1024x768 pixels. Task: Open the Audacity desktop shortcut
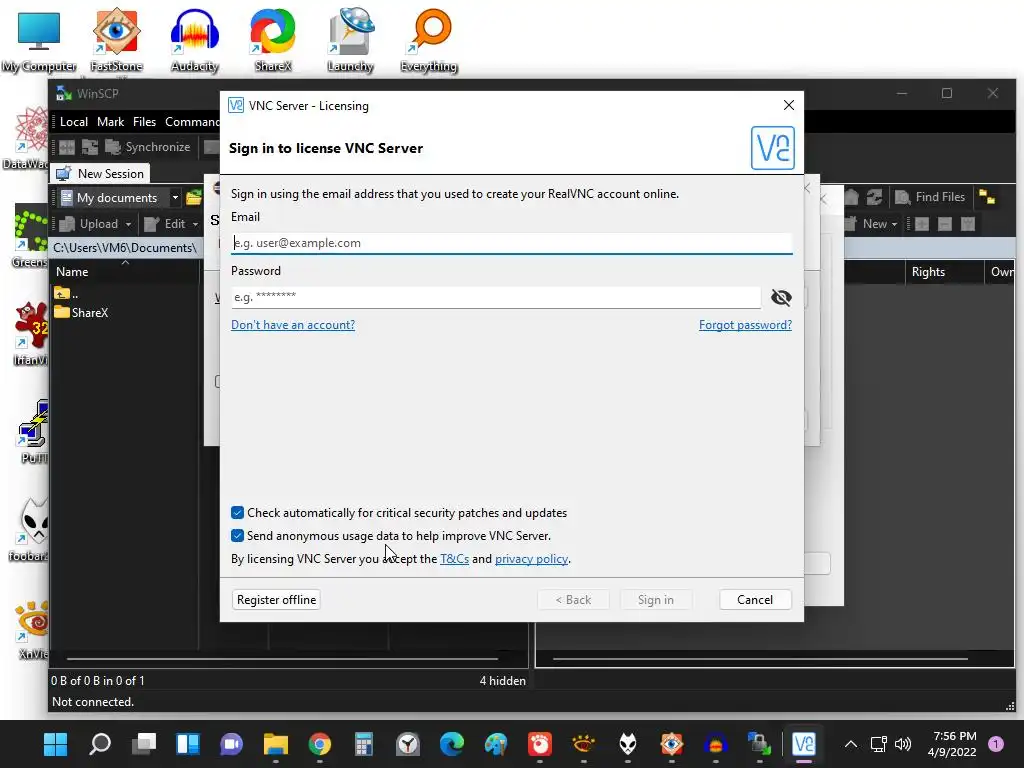click(194, 40)
